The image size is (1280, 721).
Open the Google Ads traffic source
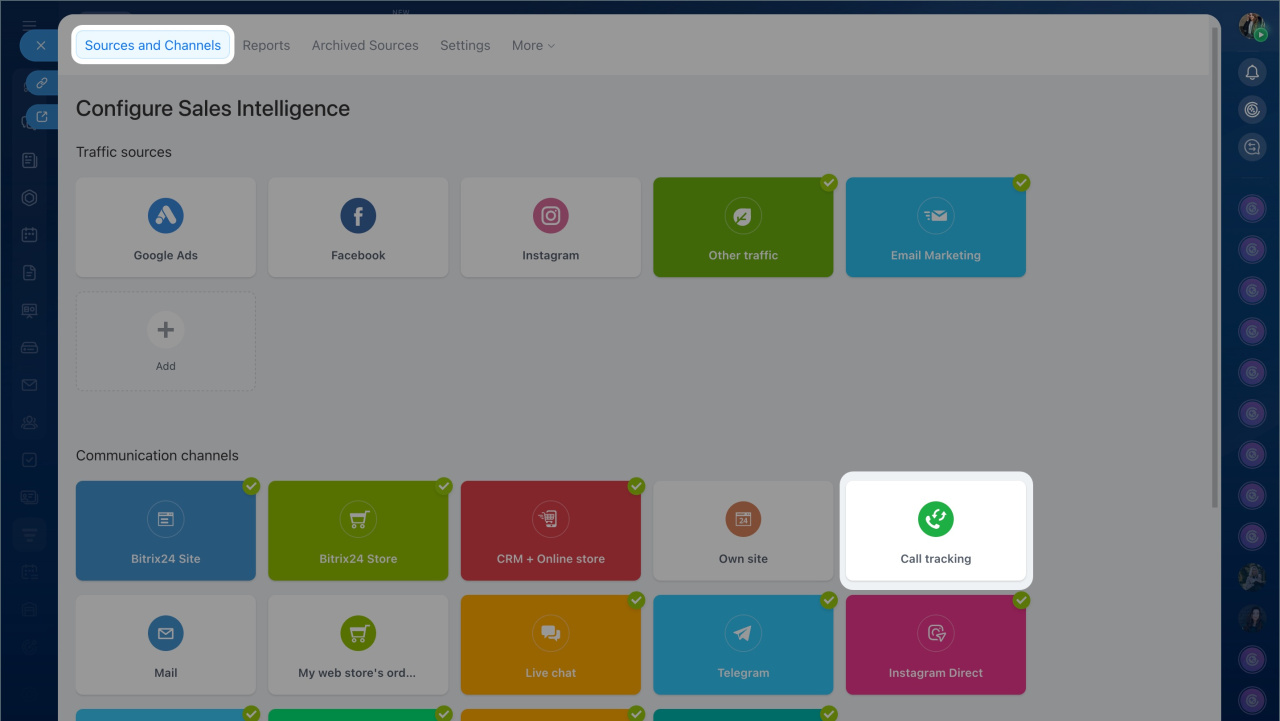166,227
